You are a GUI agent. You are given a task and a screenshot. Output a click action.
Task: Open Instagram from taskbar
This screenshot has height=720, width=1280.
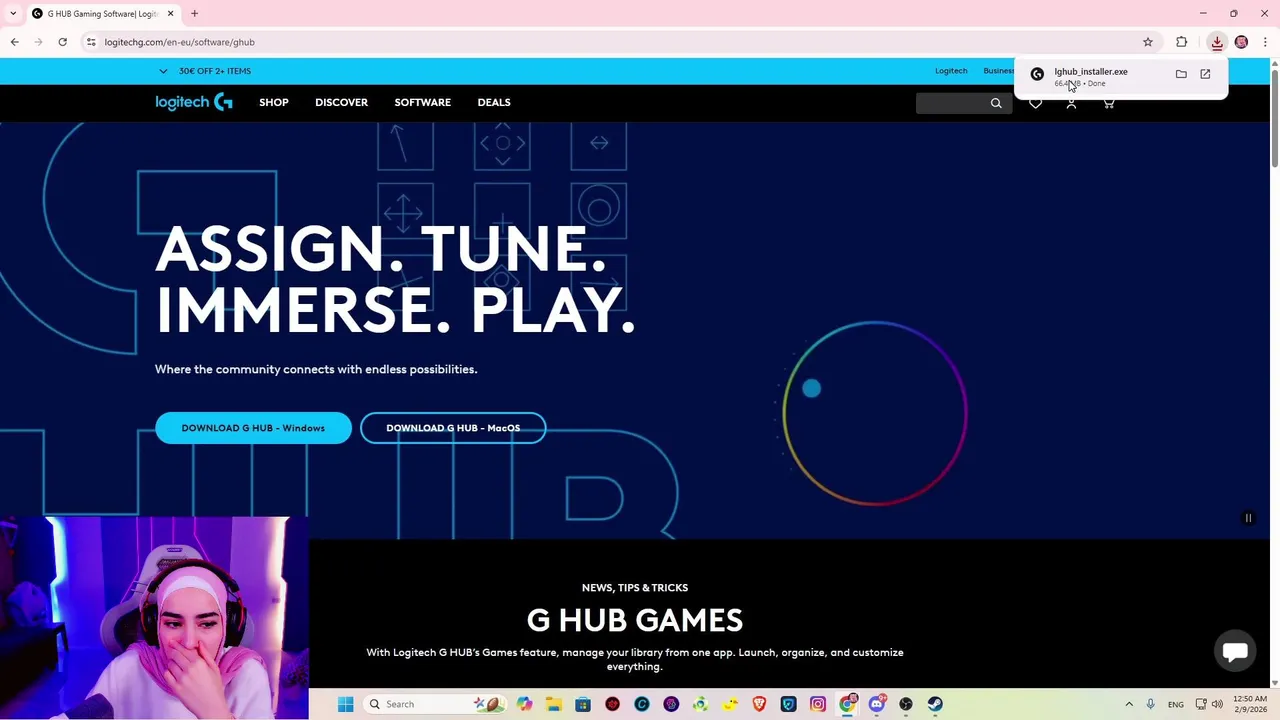pos(818,704)
